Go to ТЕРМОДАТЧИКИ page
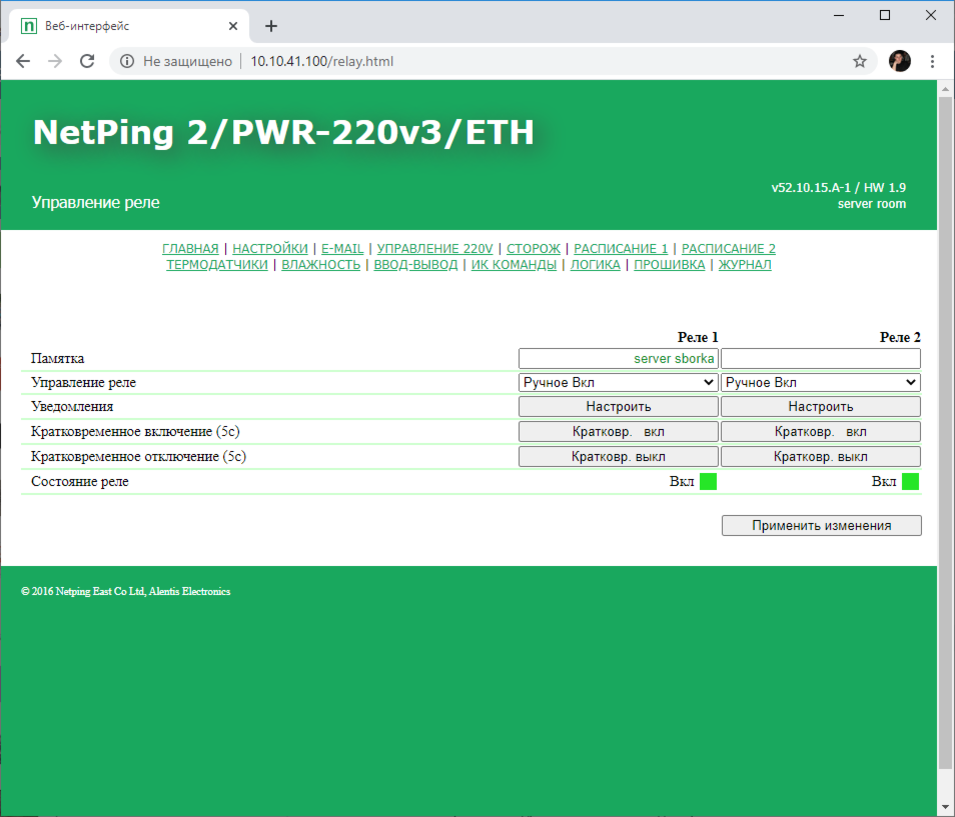The width and height of the screenshot is (955, 817). pos(217,264)
